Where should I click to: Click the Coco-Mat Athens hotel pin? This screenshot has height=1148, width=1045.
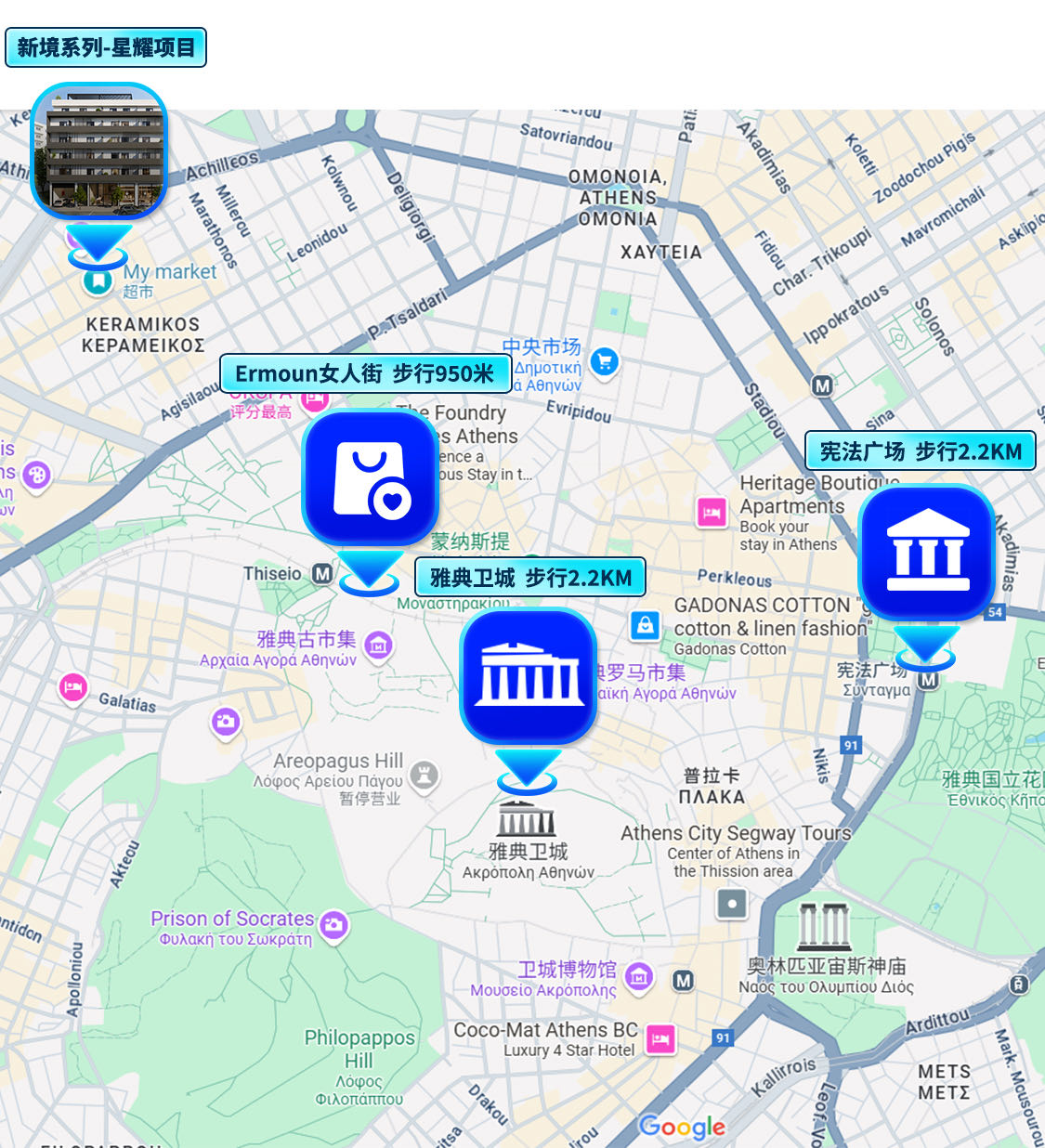(660, 1038)
